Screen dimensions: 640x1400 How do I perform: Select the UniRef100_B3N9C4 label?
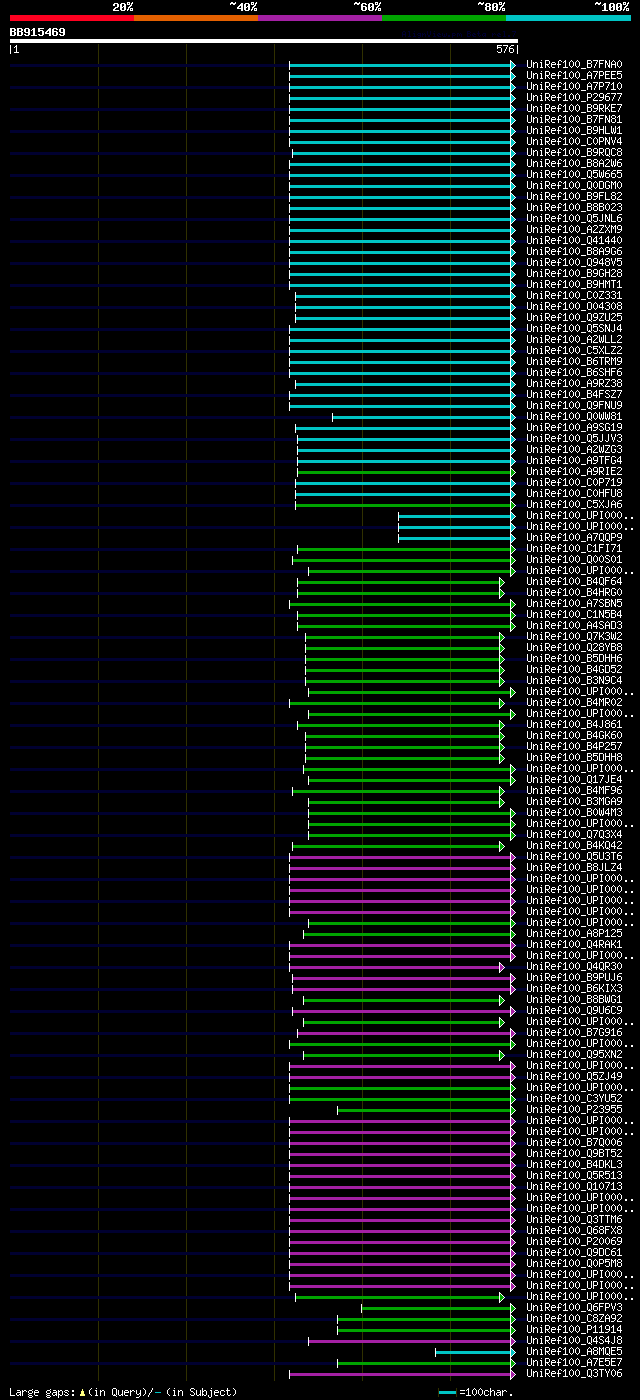(574, 681)
